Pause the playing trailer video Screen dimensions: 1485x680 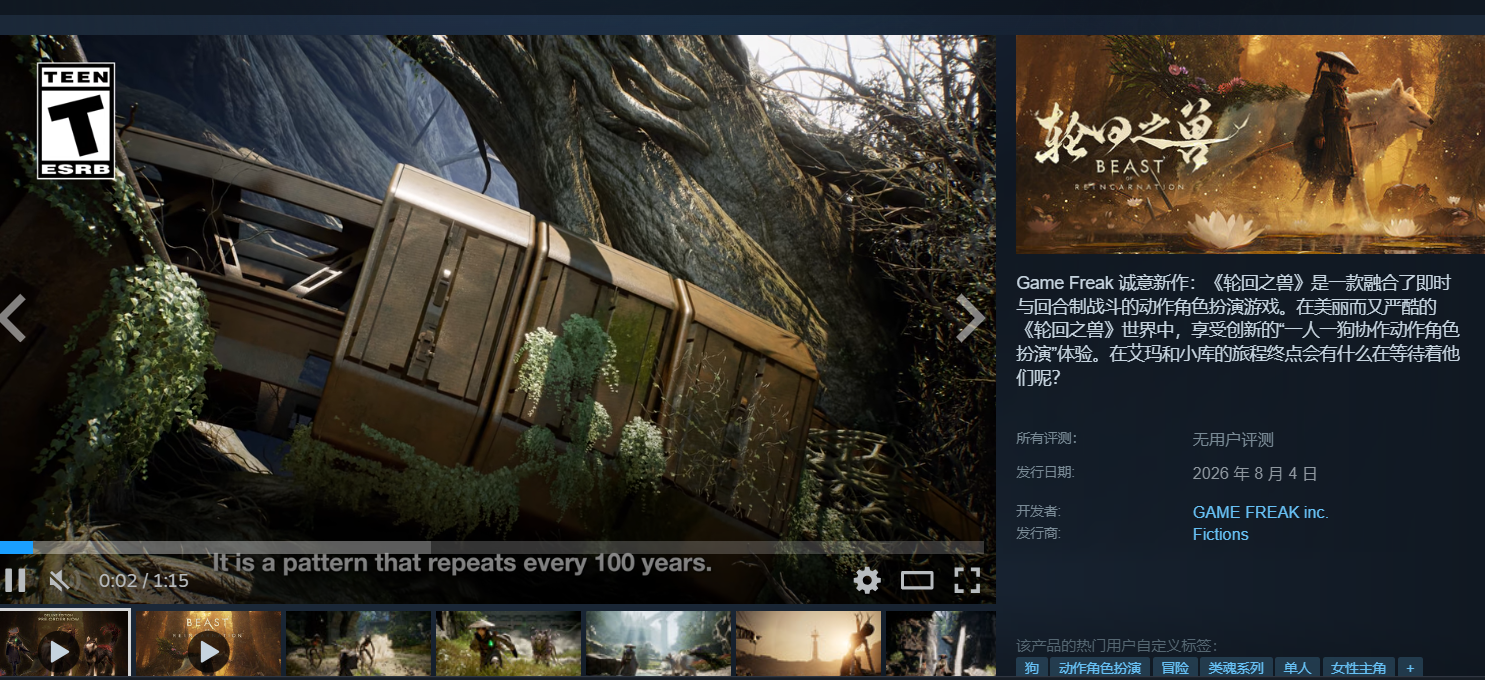click(x=14, y=580)
